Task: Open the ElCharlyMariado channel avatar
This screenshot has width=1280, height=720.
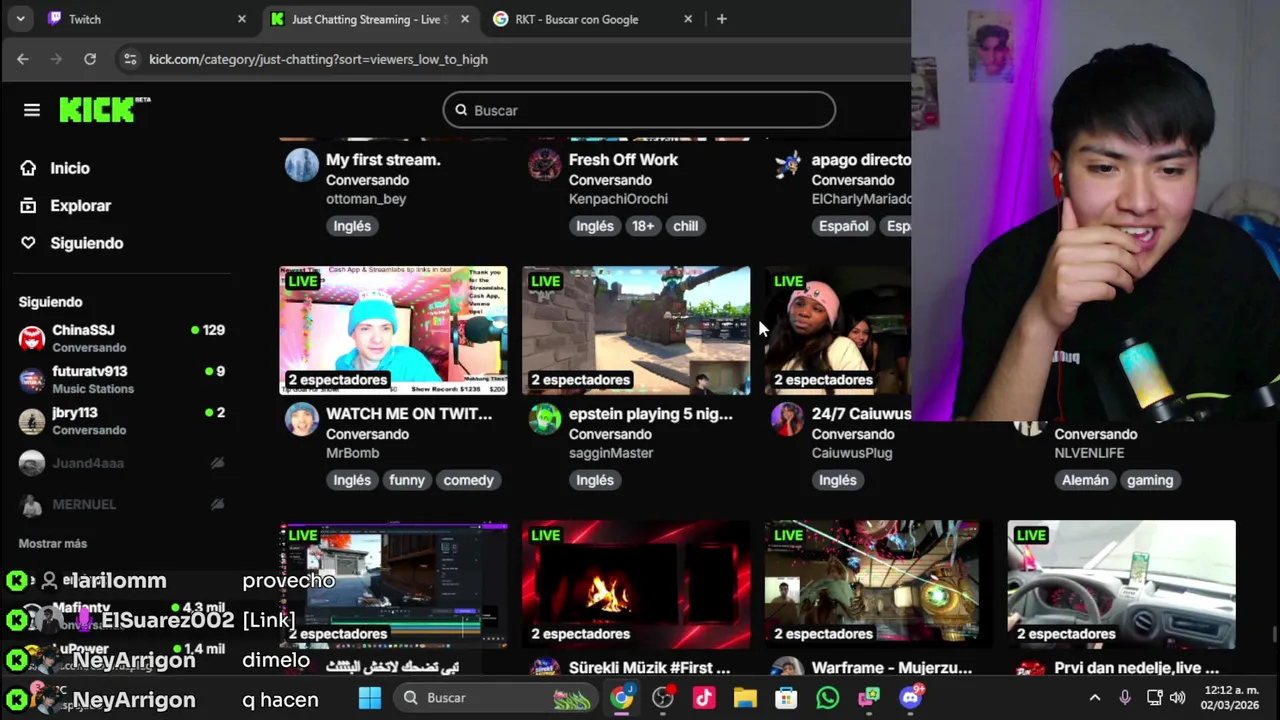Action: tap(787, 165)
